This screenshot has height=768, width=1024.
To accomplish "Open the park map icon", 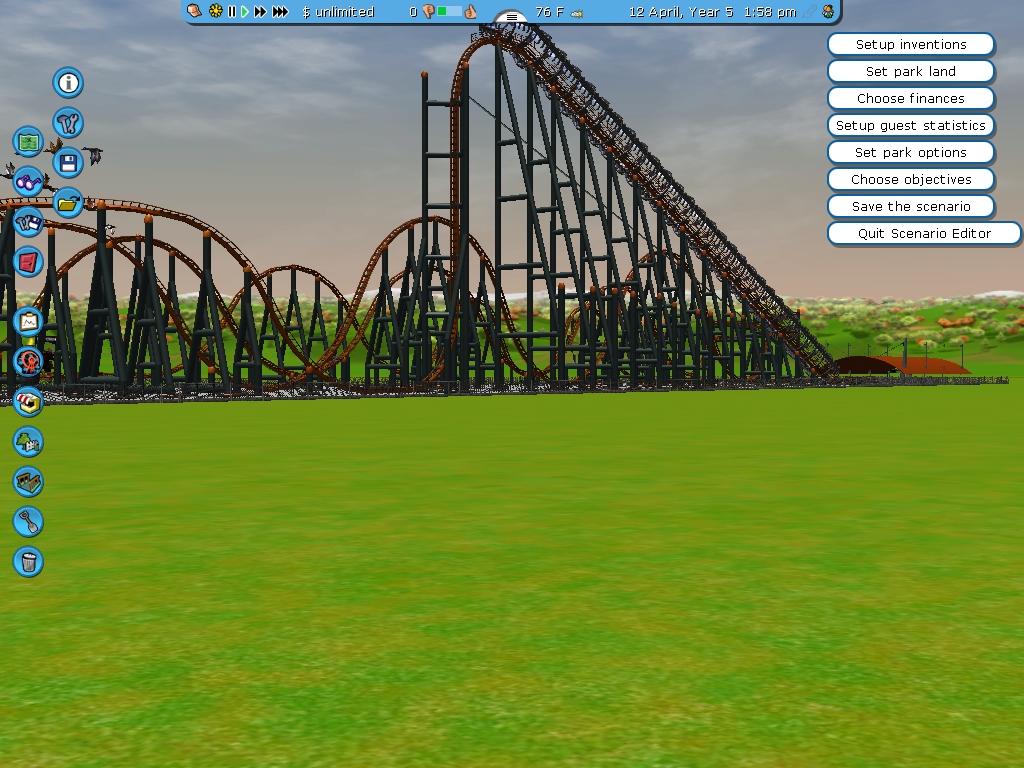I will pyautogui.click(x=28, y=142).
